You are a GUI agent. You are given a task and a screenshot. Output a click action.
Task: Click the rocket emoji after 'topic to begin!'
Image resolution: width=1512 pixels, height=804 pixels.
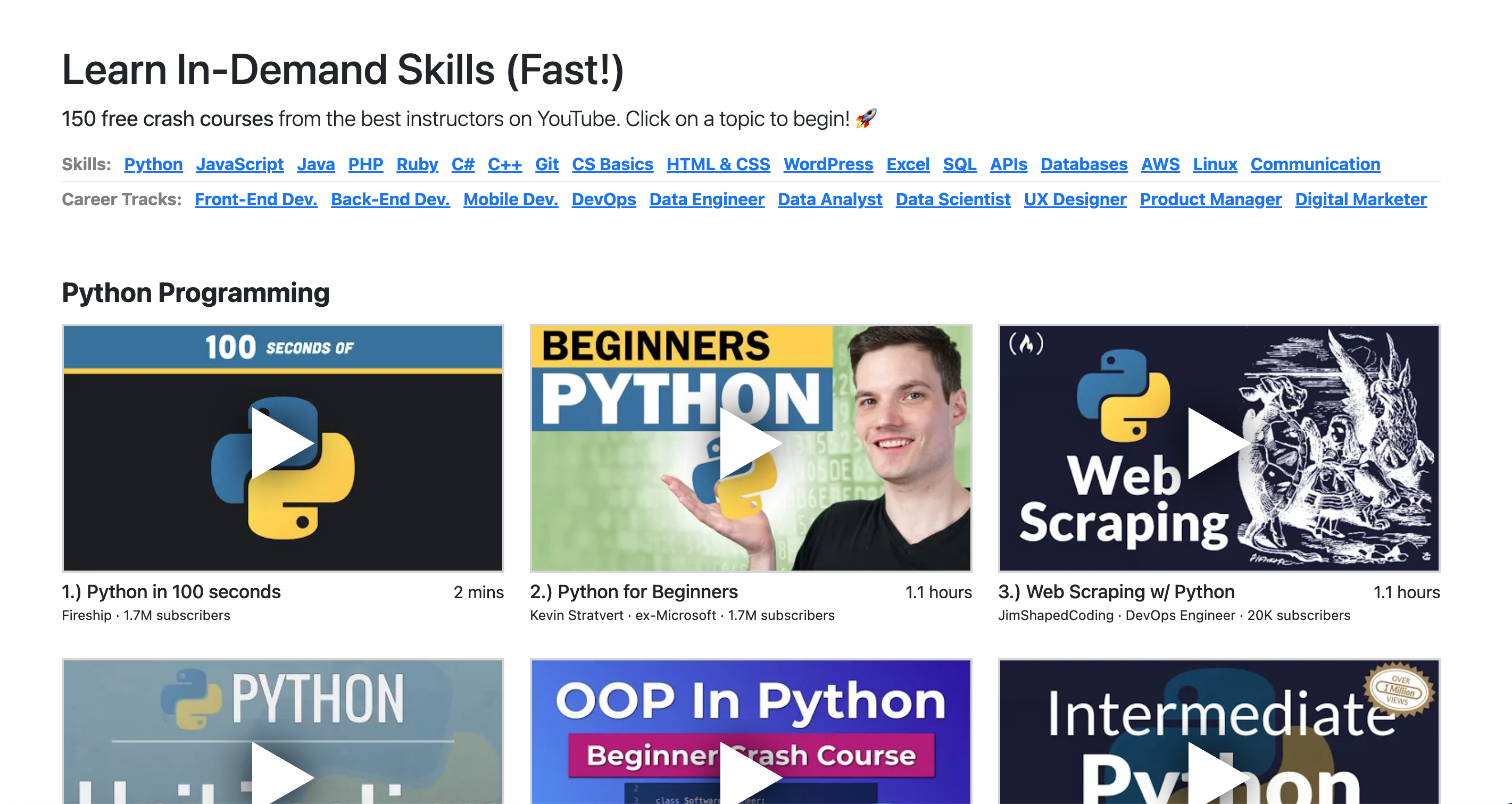coord(866,118)
